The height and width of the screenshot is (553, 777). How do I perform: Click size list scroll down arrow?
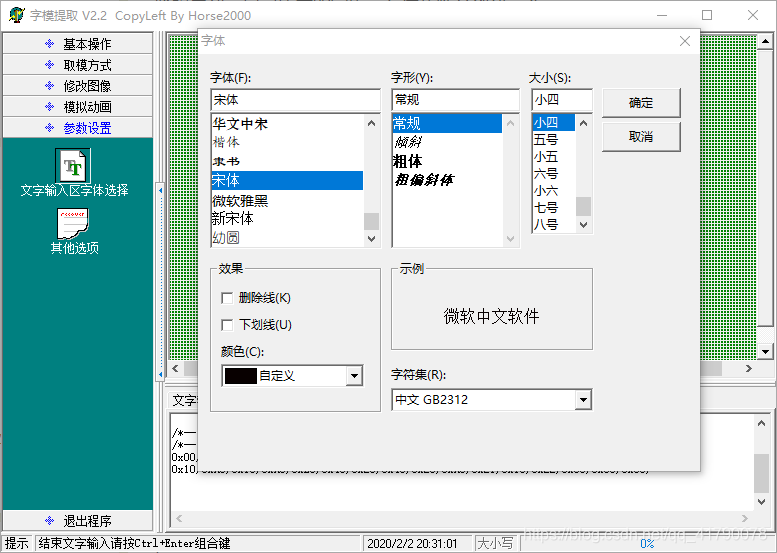[x=583, y=224]
